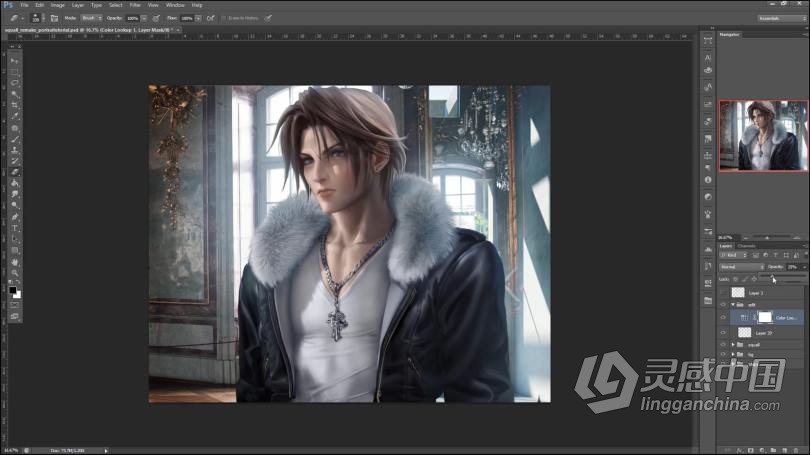Select the Hand tool

pyautogui.click(x=14, y=262)
